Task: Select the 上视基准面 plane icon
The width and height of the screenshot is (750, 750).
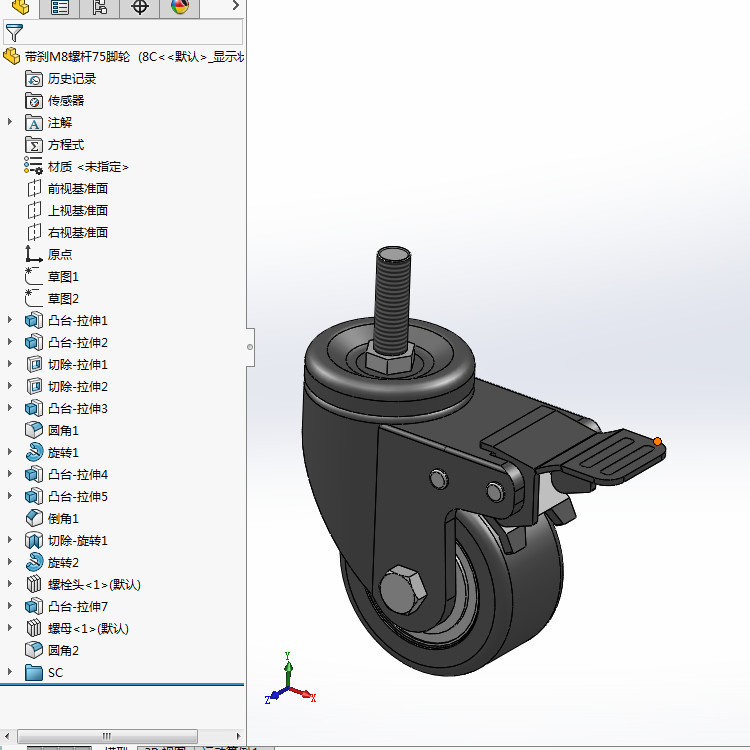Action: (34, 210)
